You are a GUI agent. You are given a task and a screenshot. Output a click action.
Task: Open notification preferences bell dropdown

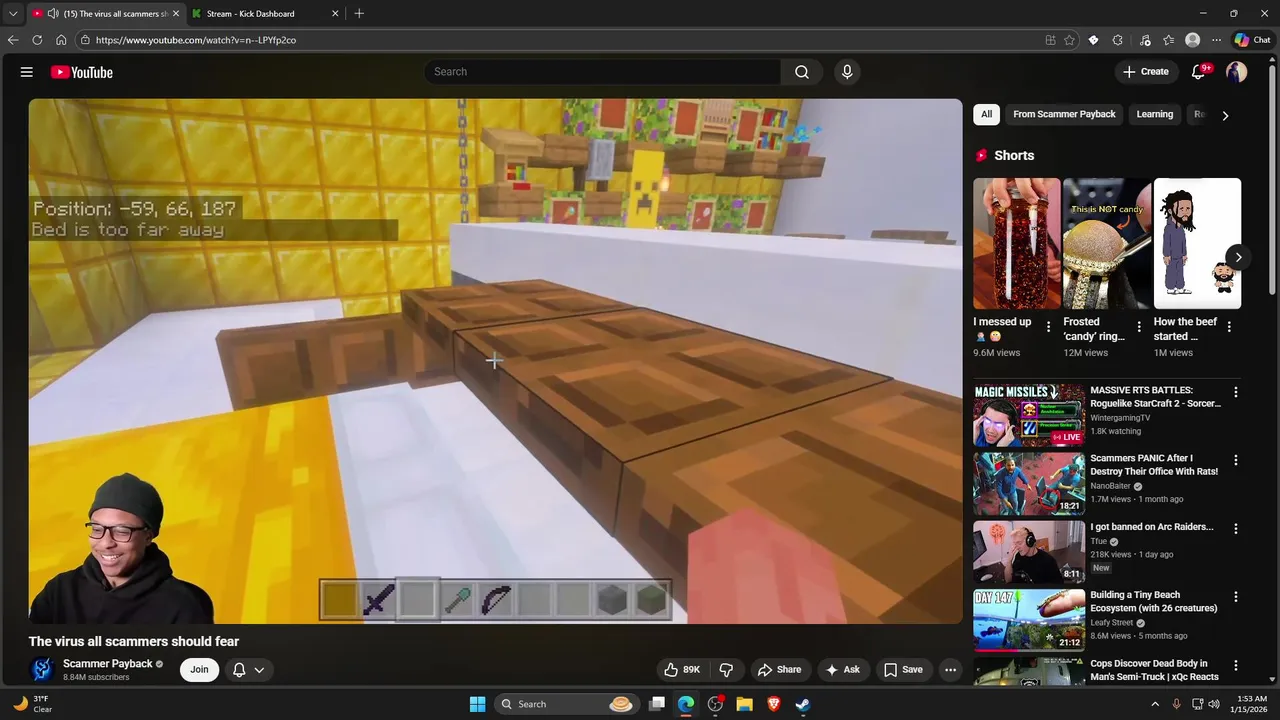point(248,670)
